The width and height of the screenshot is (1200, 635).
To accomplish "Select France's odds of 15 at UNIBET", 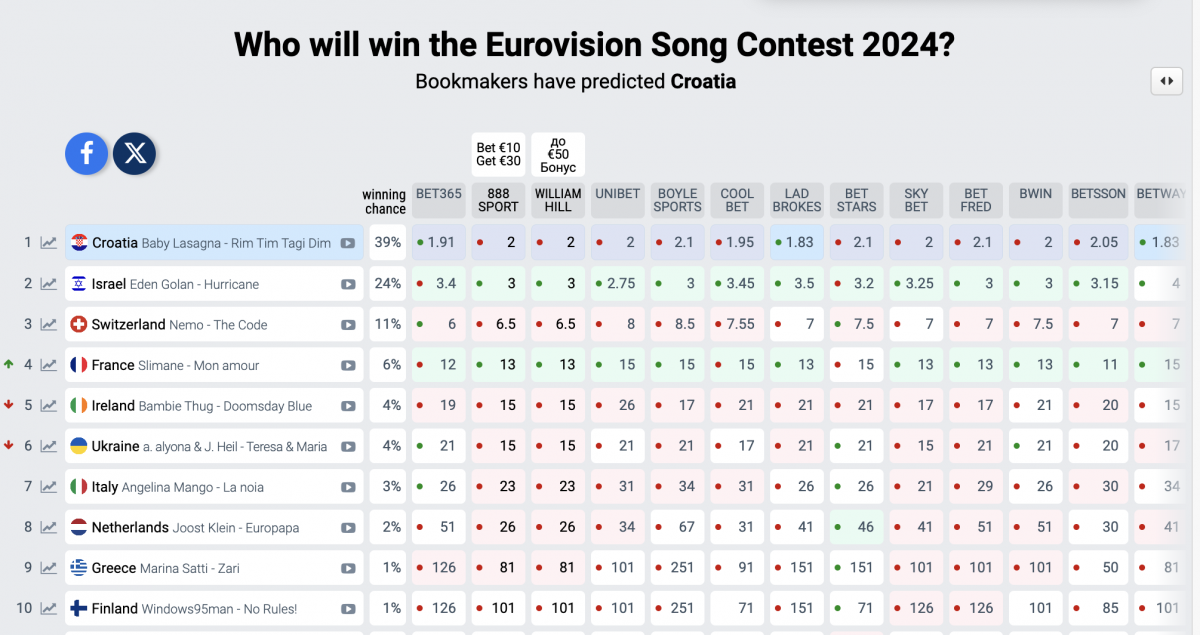I will (x=617, y=364).
